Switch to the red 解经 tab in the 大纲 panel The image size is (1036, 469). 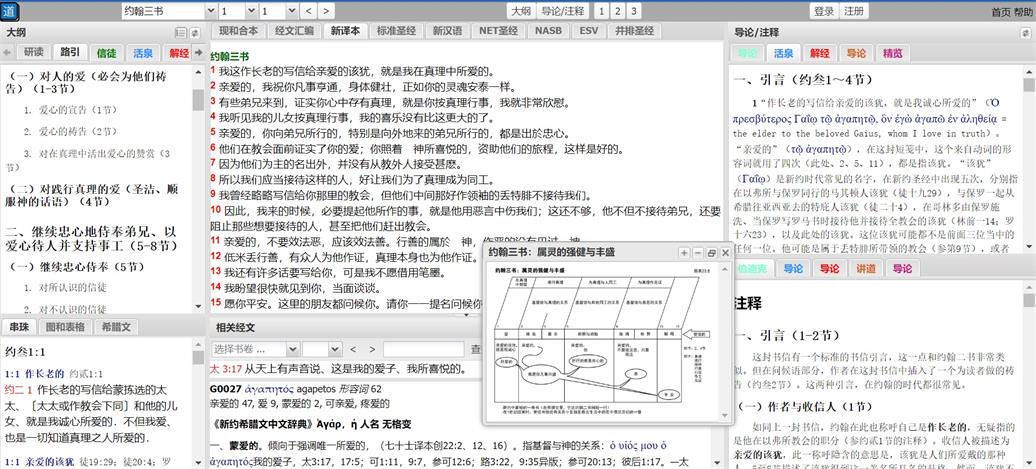pyautogui.click(x=178, y=53)
